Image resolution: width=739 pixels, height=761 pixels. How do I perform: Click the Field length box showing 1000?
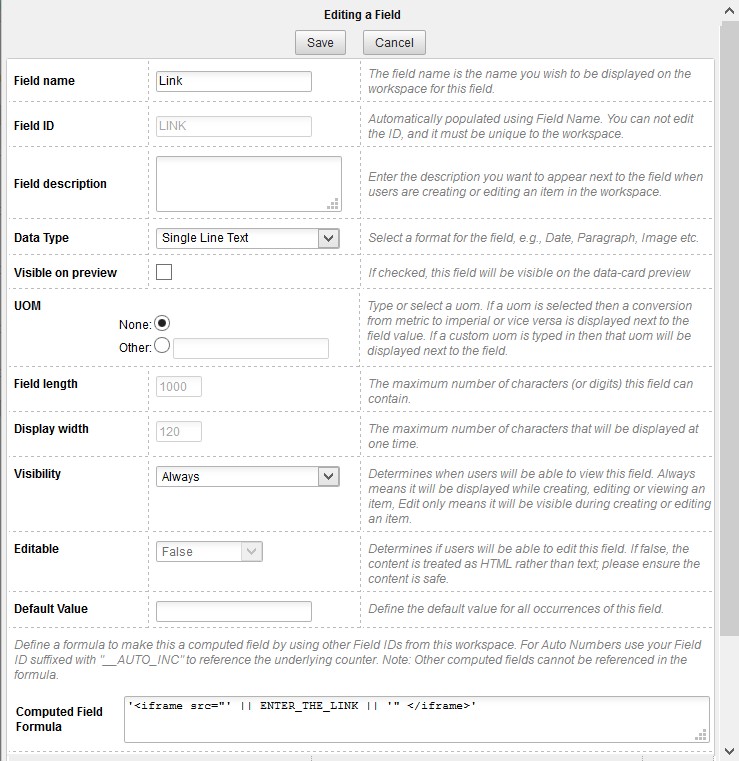[179, 387]
